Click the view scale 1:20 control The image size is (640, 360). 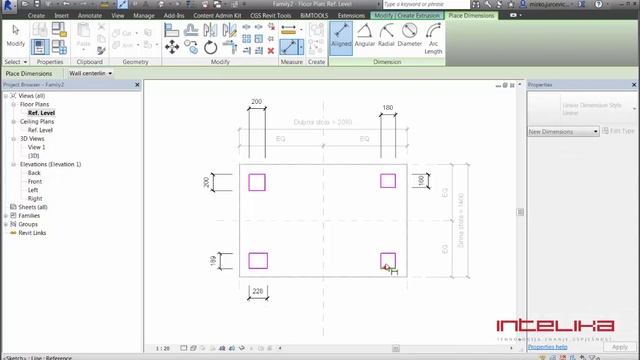click(x=162, y=348)
